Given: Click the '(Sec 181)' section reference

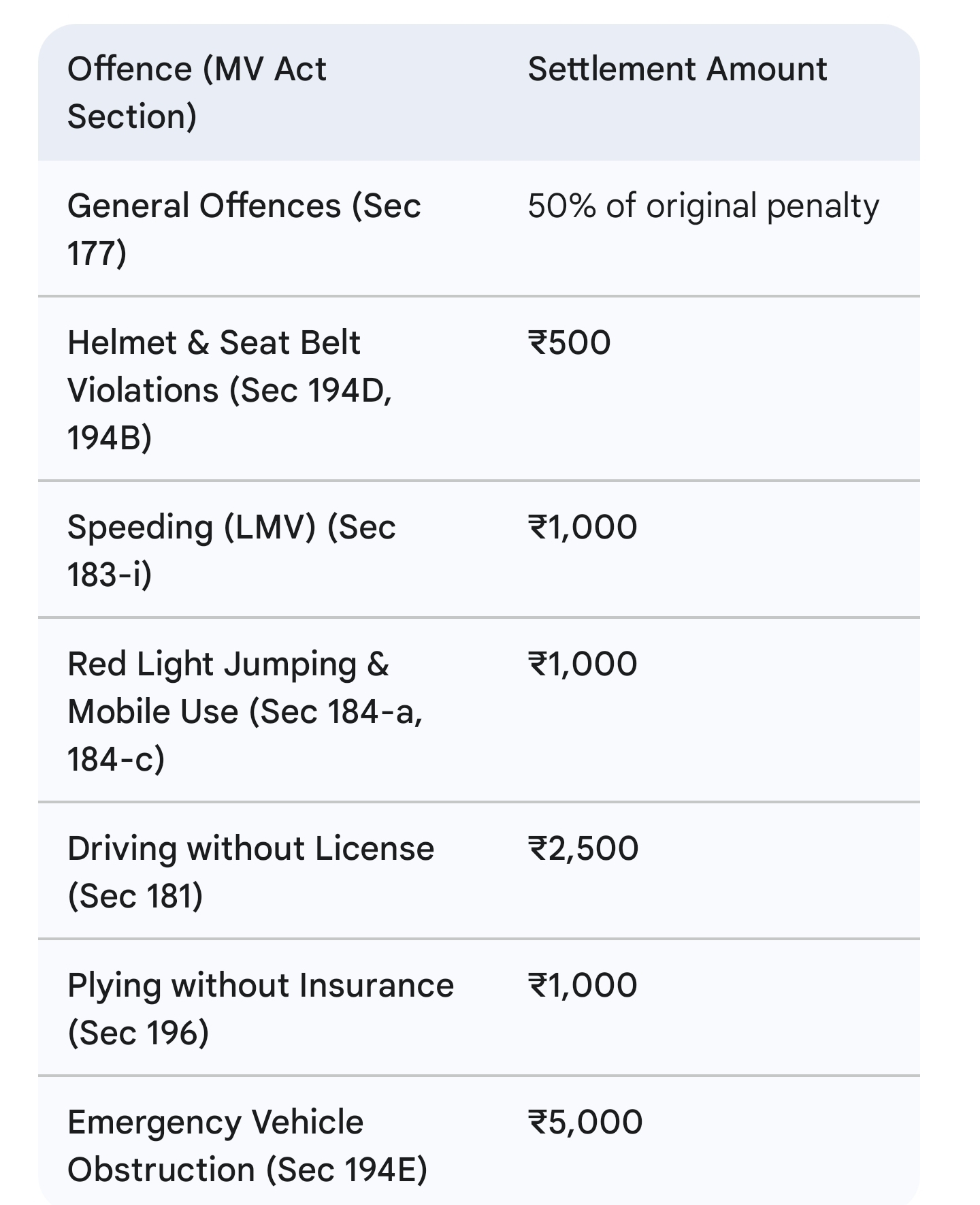Looking at the screenshot, I should pos(135,896).
